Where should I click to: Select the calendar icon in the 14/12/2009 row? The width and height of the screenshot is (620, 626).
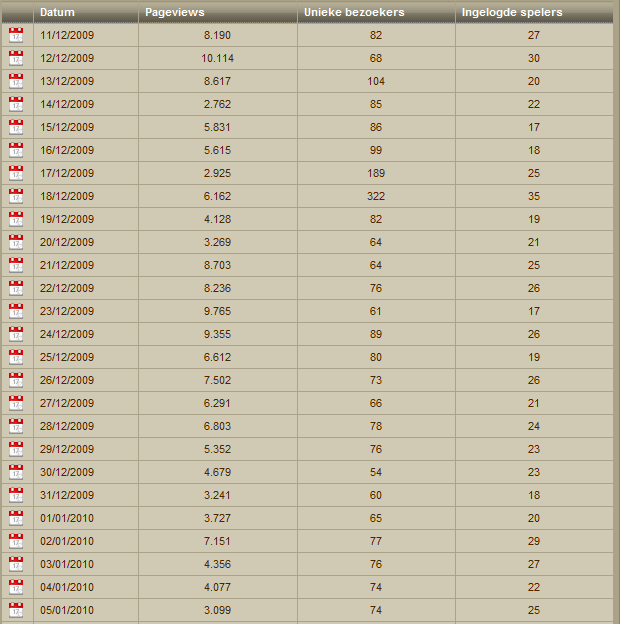16,104
